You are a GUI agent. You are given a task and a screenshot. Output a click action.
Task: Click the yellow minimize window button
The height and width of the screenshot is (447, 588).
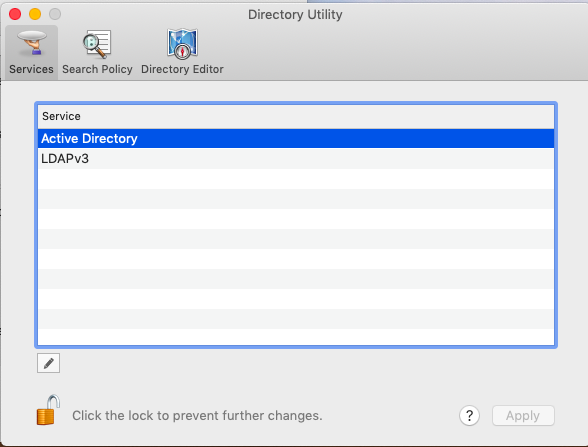point(35,14)
